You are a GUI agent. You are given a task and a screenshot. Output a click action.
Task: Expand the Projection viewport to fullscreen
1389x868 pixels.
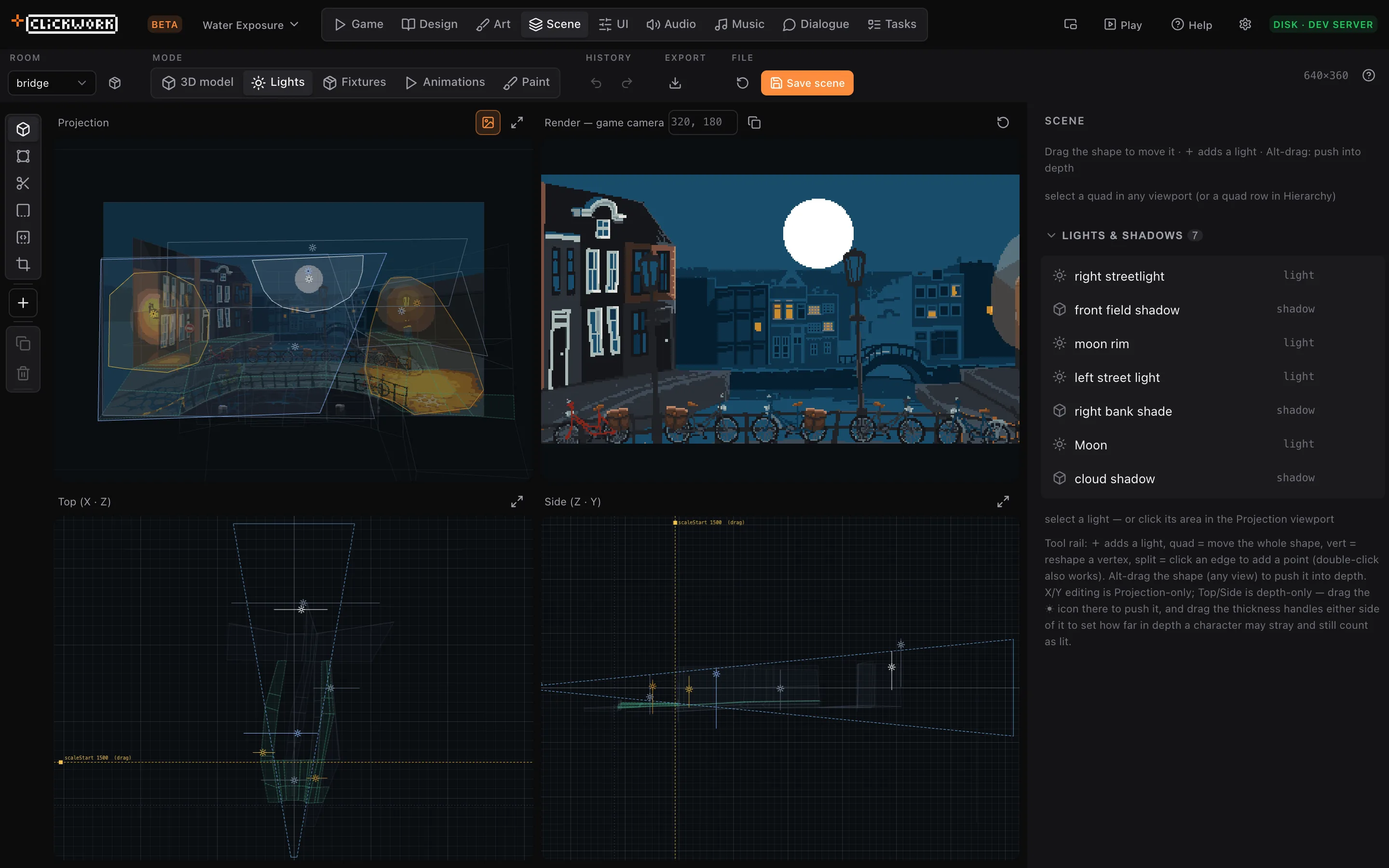point(517,122)
